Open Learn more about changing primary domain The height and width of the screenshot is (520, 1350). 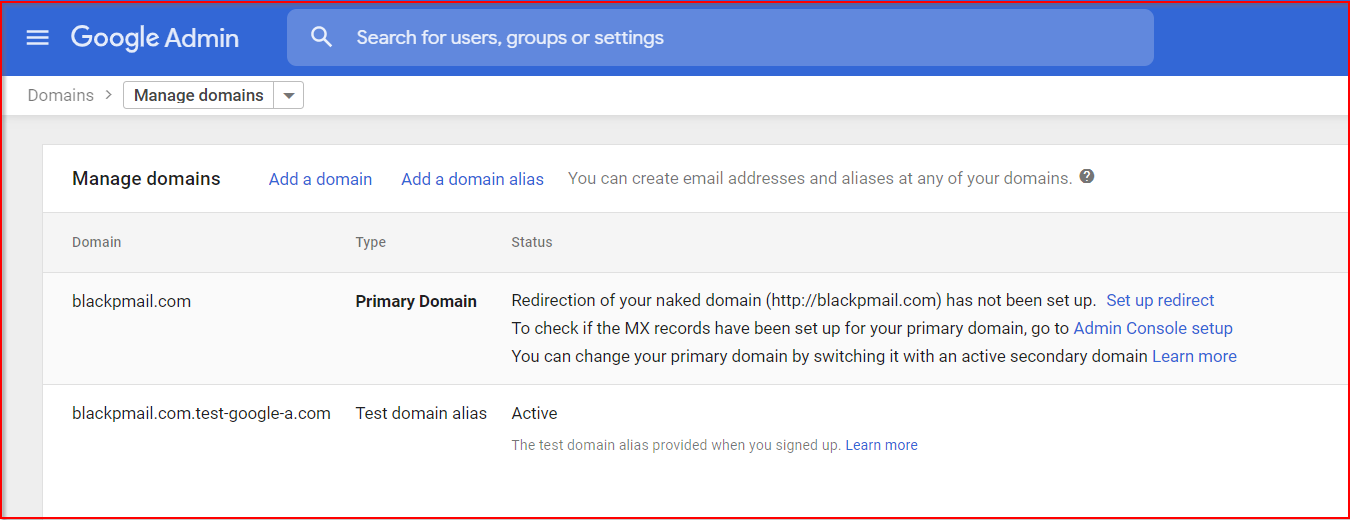pos(1194,356)
